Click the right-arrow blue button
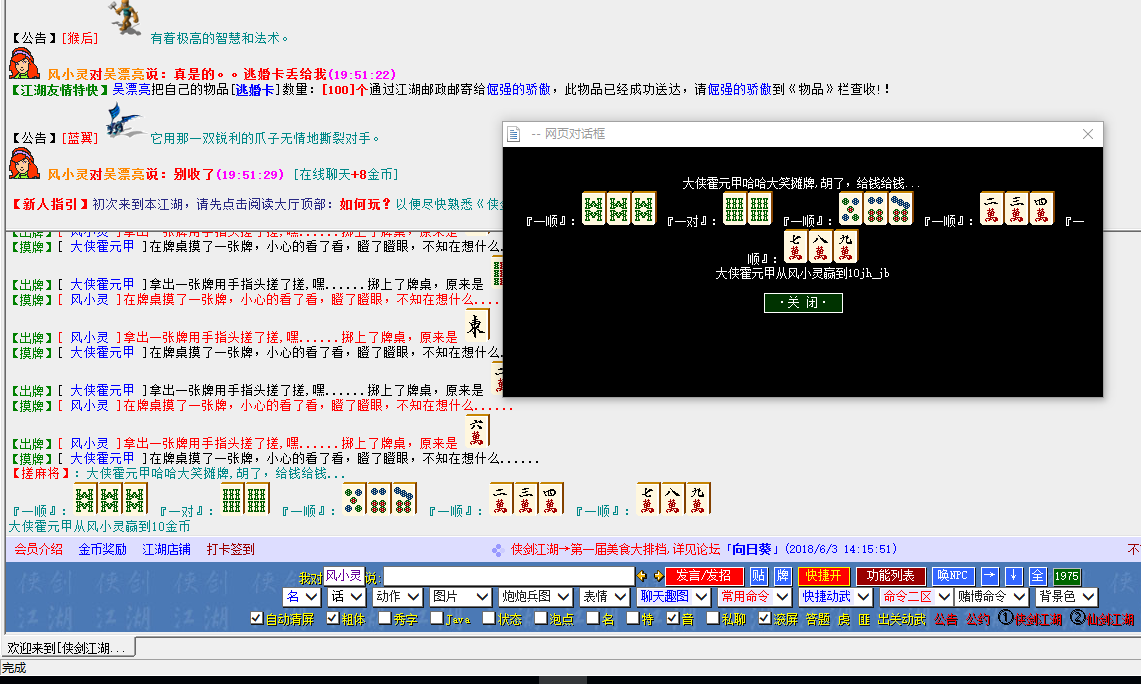This screenshot has height=684, width=1141. coord(989,576)
